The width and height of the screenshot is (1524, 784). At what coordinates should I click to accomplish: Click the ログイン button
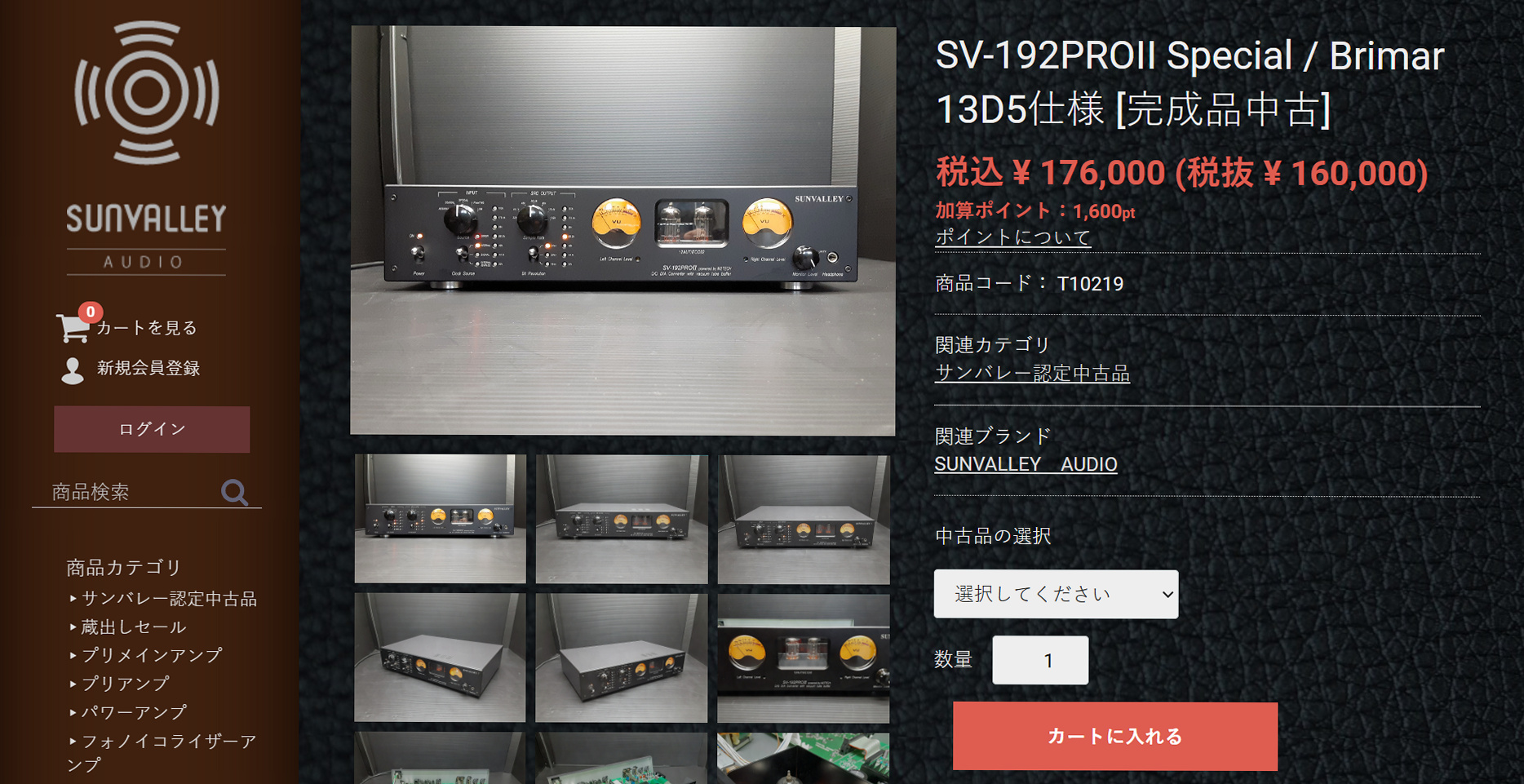point(152,429)
